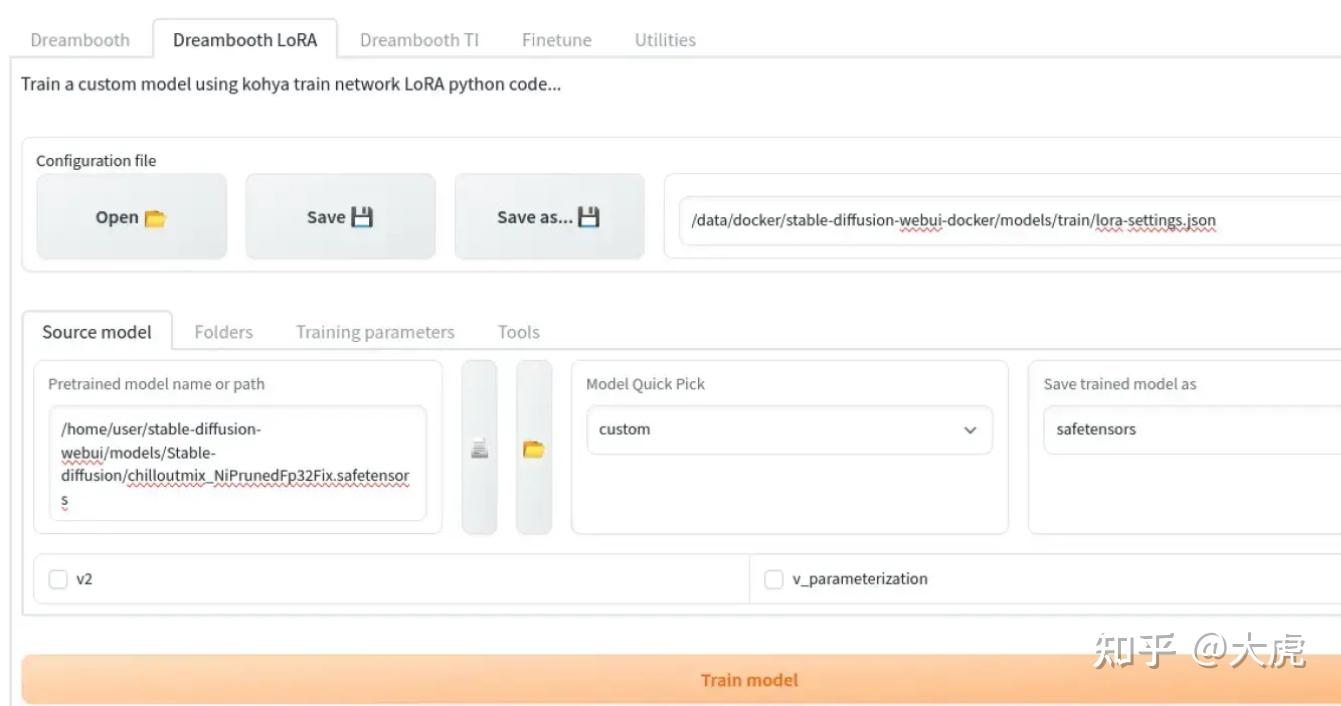Open the yellow folder icon beside Model Quick Pick

coord(533,449)
